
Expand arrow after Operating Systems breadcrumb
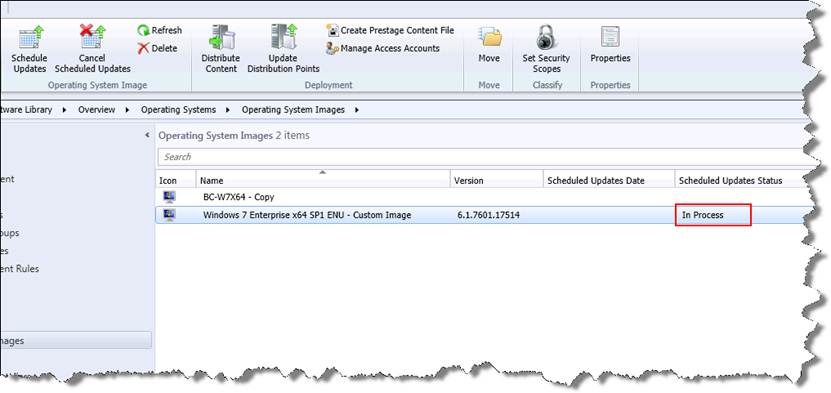tap(228, 110)
